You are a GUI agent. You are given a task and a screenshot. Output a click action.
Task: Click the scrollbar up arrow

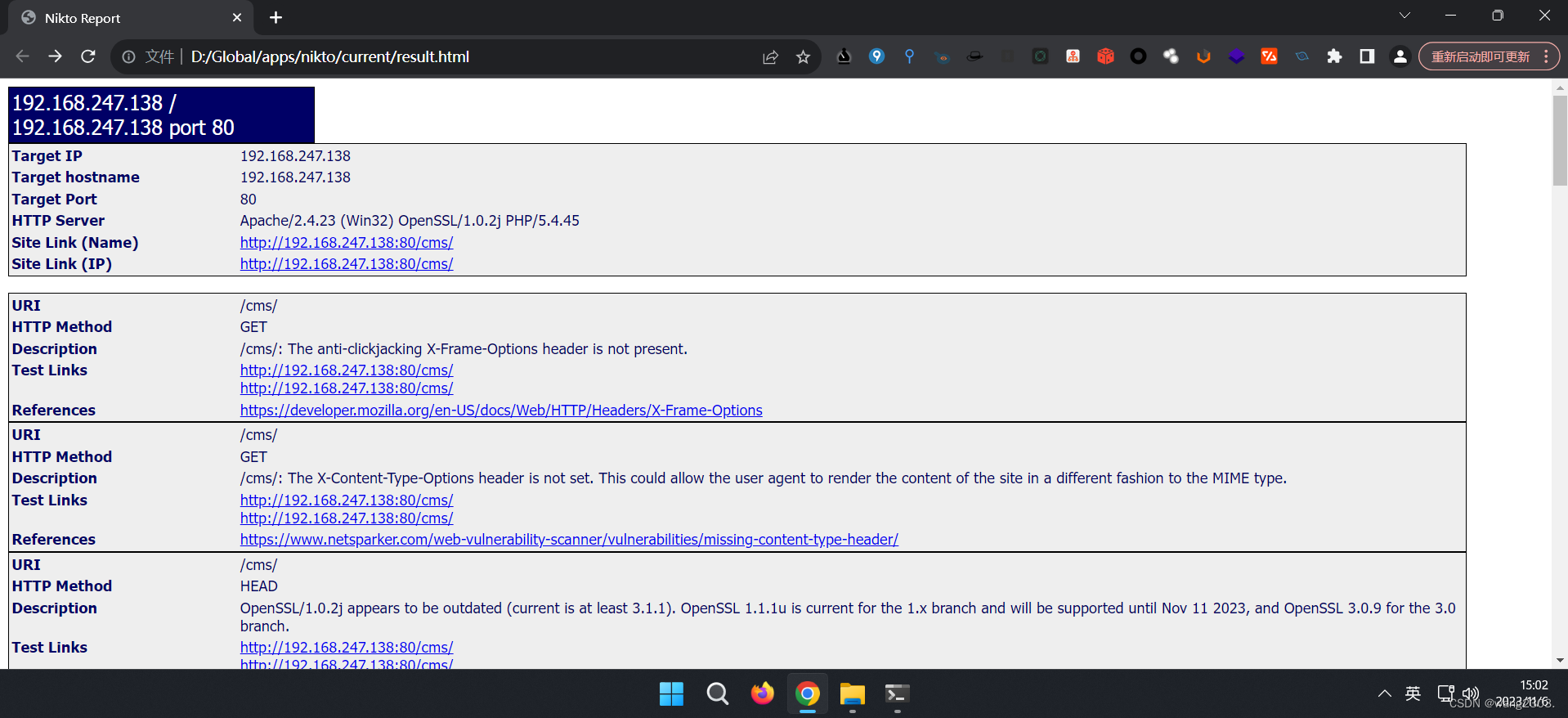pyautogui.click(x=1560, y=87)
